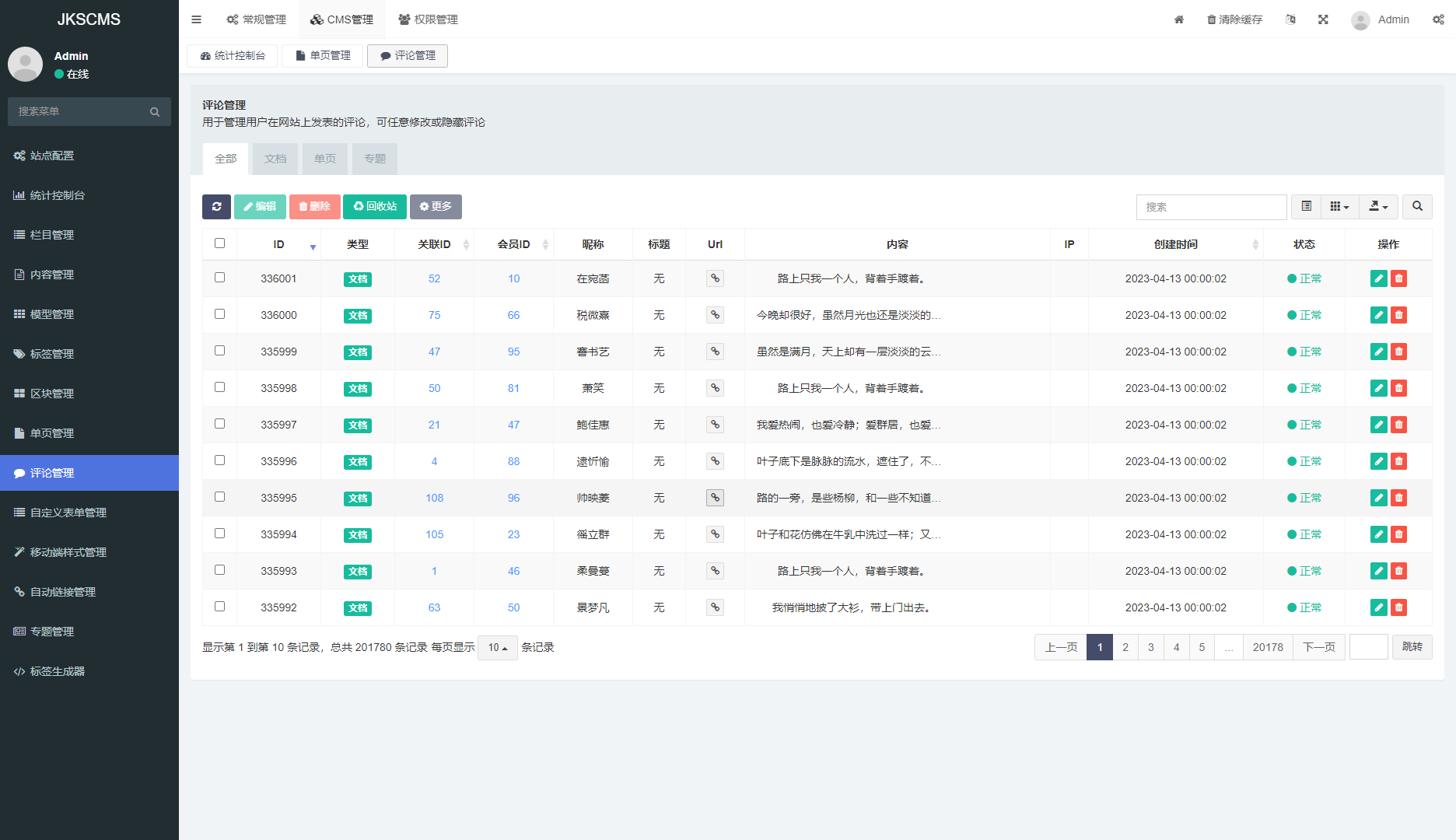The width and height of the screenshot is (1456, 840).
Task: Edit the comment with ID 336001
Action: 1378,278
